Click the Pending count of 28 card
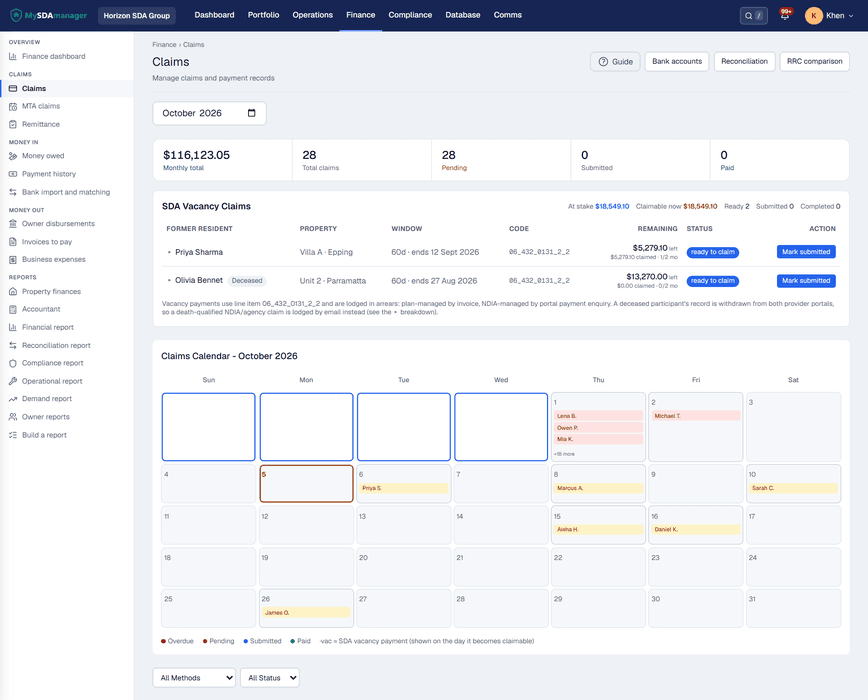 501,160
